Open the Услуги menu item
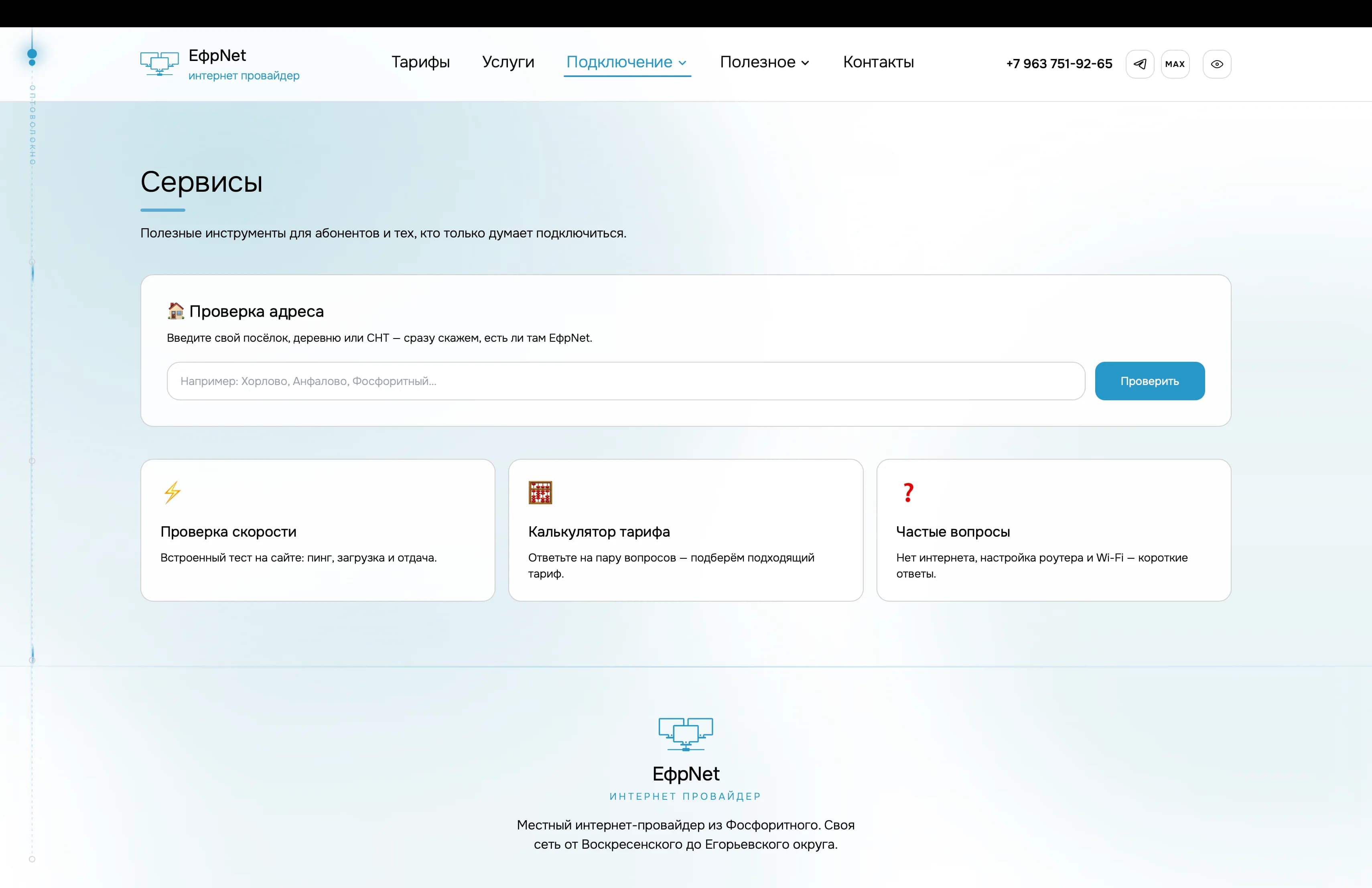This screenshot has height=888, width=1372. [x=508, y=62]
